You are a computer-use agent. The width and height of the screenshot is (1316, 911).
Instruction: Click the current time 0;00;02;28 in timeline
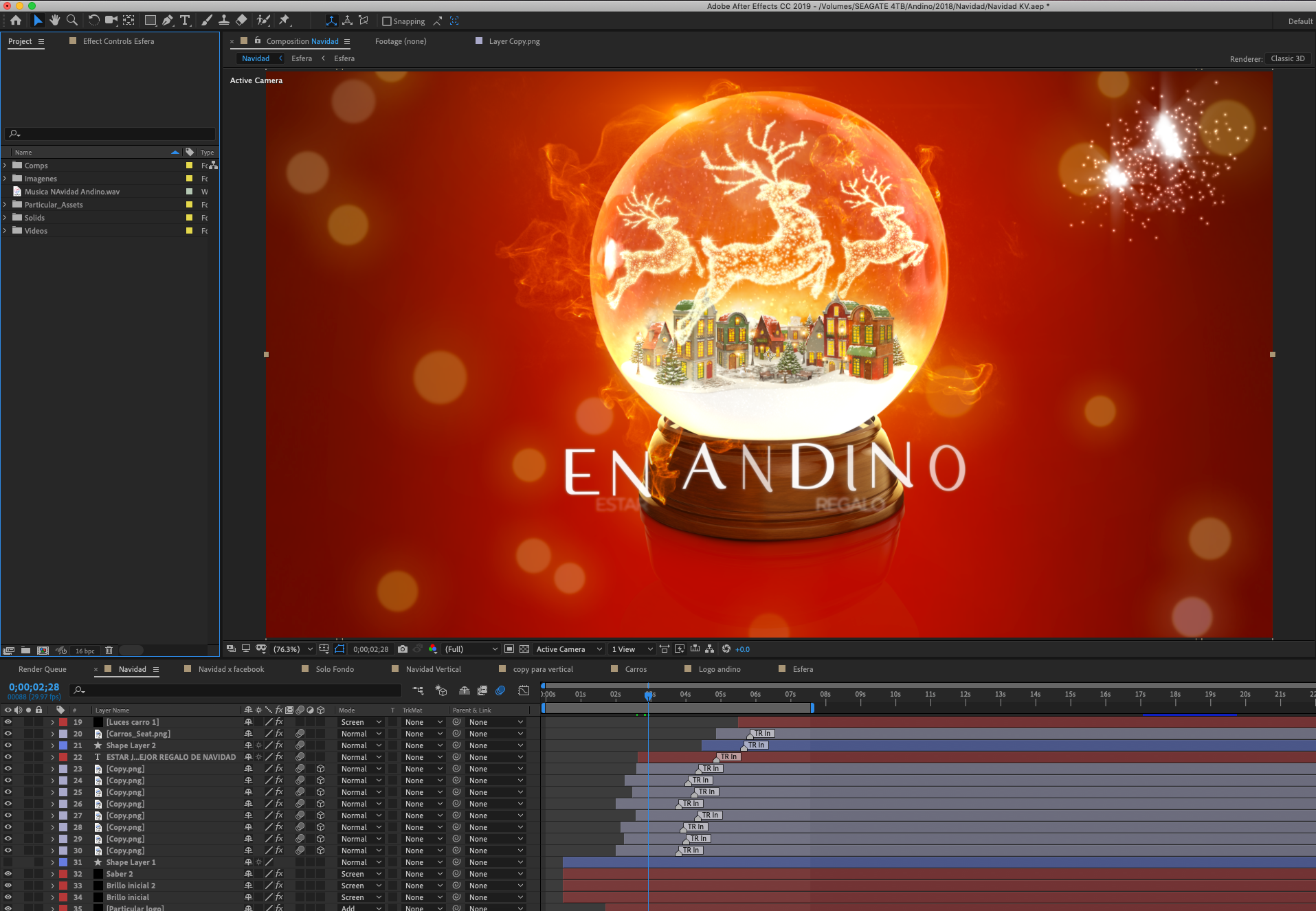[x=34, y=687]
